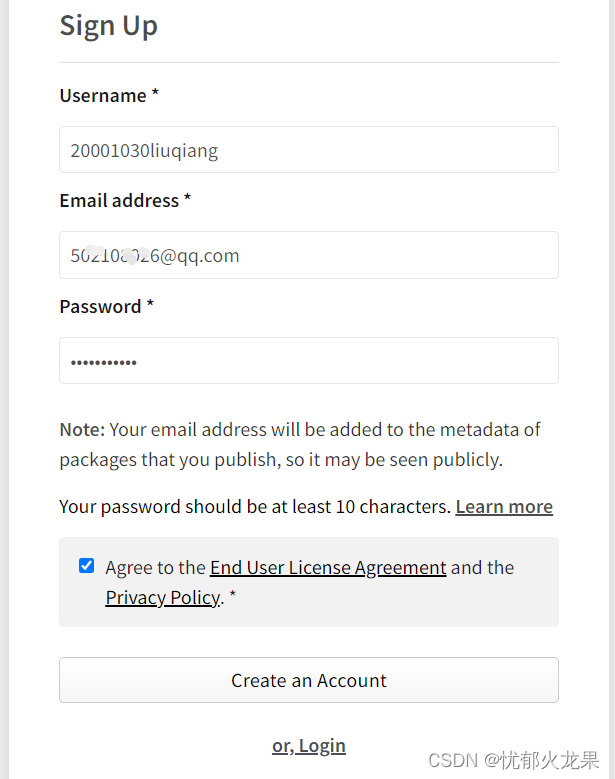615x779 pixels.
Task: Click the 'Agree to the' label text
Action: 155,567
